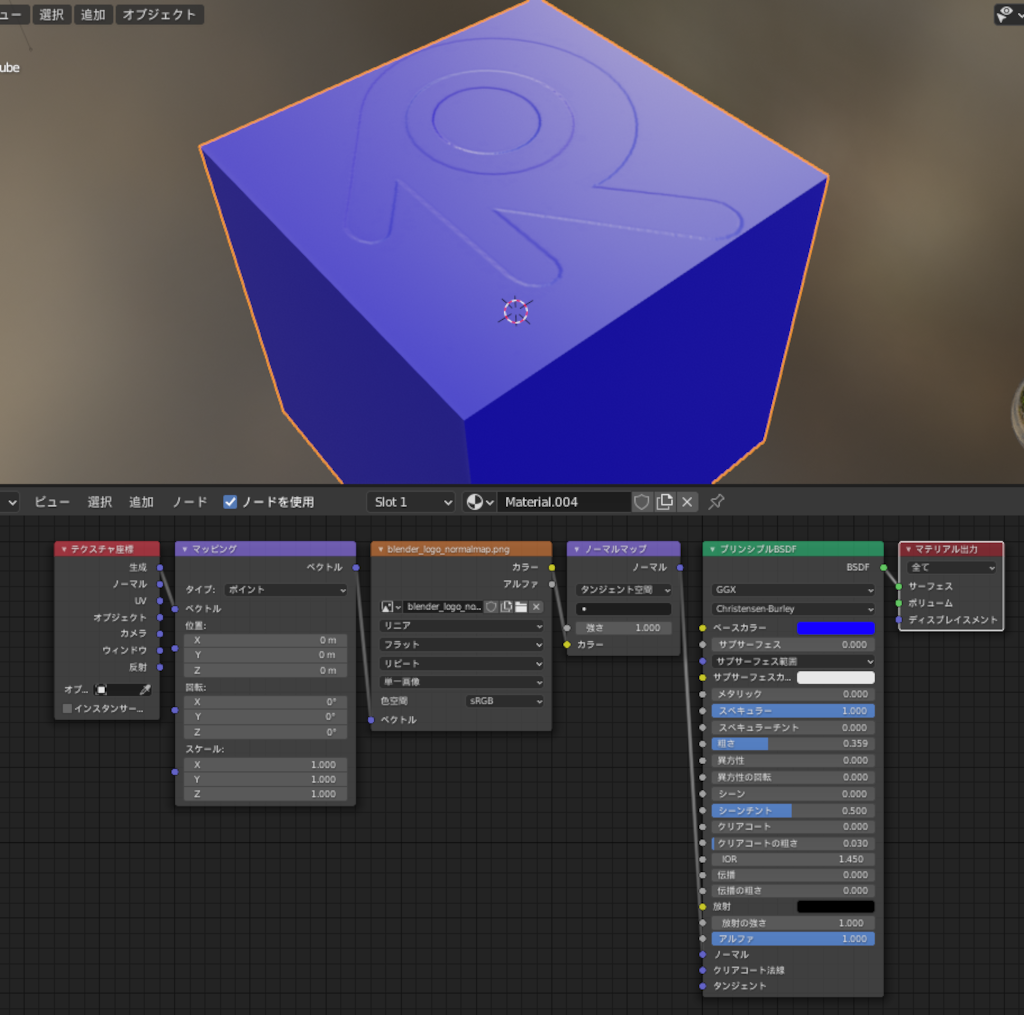Click the IOR value field 1.450
This screenshot has width=1024, height=1015.
tap(793, 860)
